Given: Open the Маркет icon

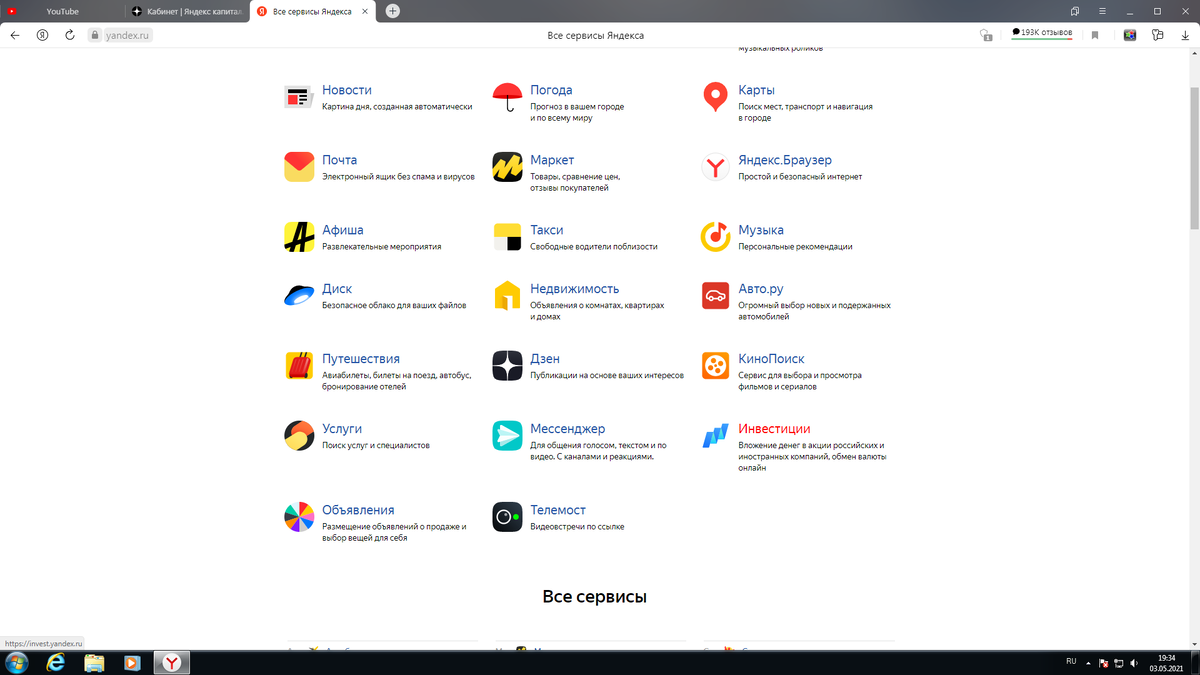Looking at the screenshot, I should [507, 167].
